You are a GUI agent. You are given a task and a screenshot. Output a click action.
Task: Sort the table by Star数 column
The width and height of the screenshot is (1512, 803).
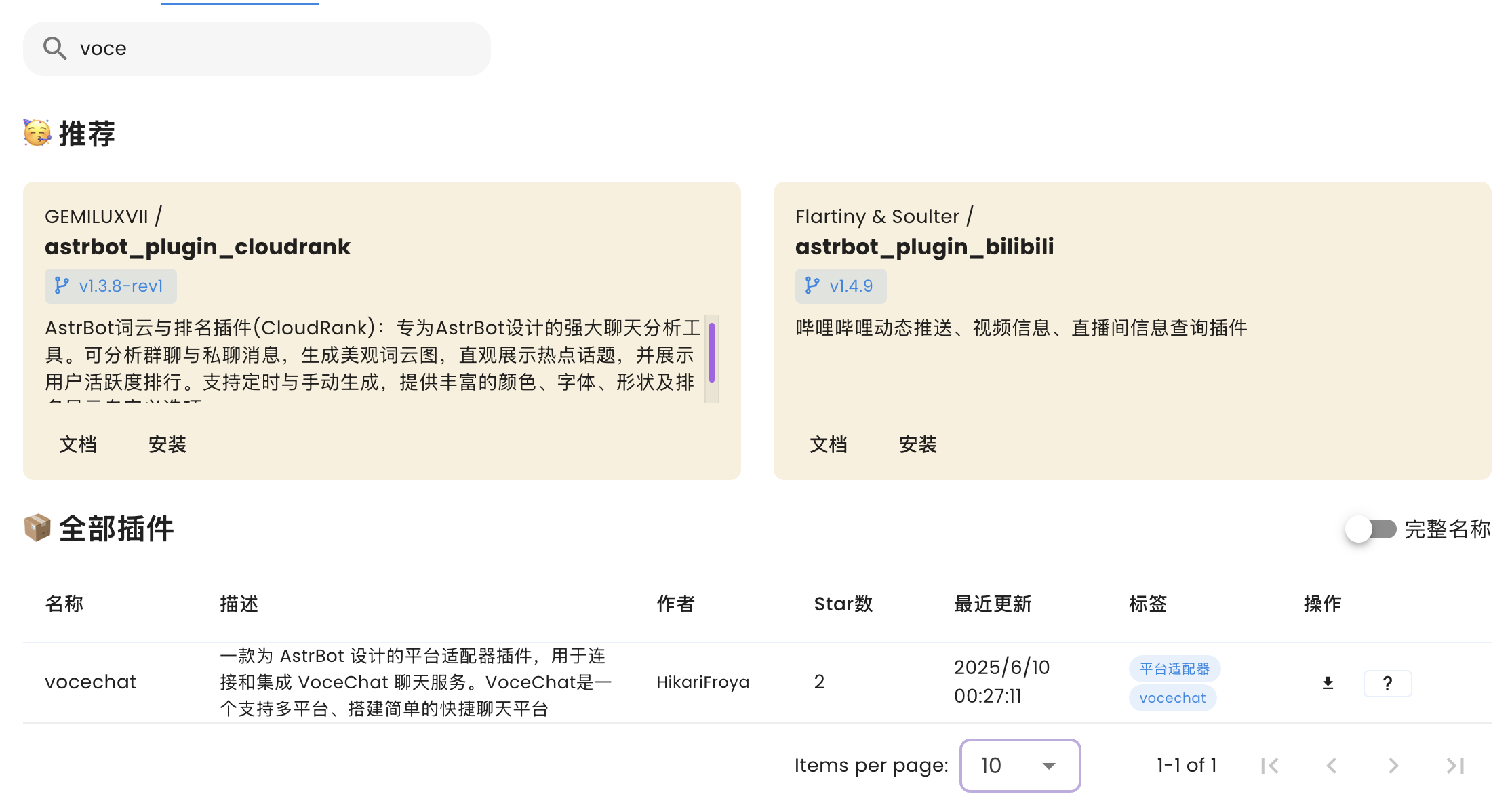click(843, 604)
